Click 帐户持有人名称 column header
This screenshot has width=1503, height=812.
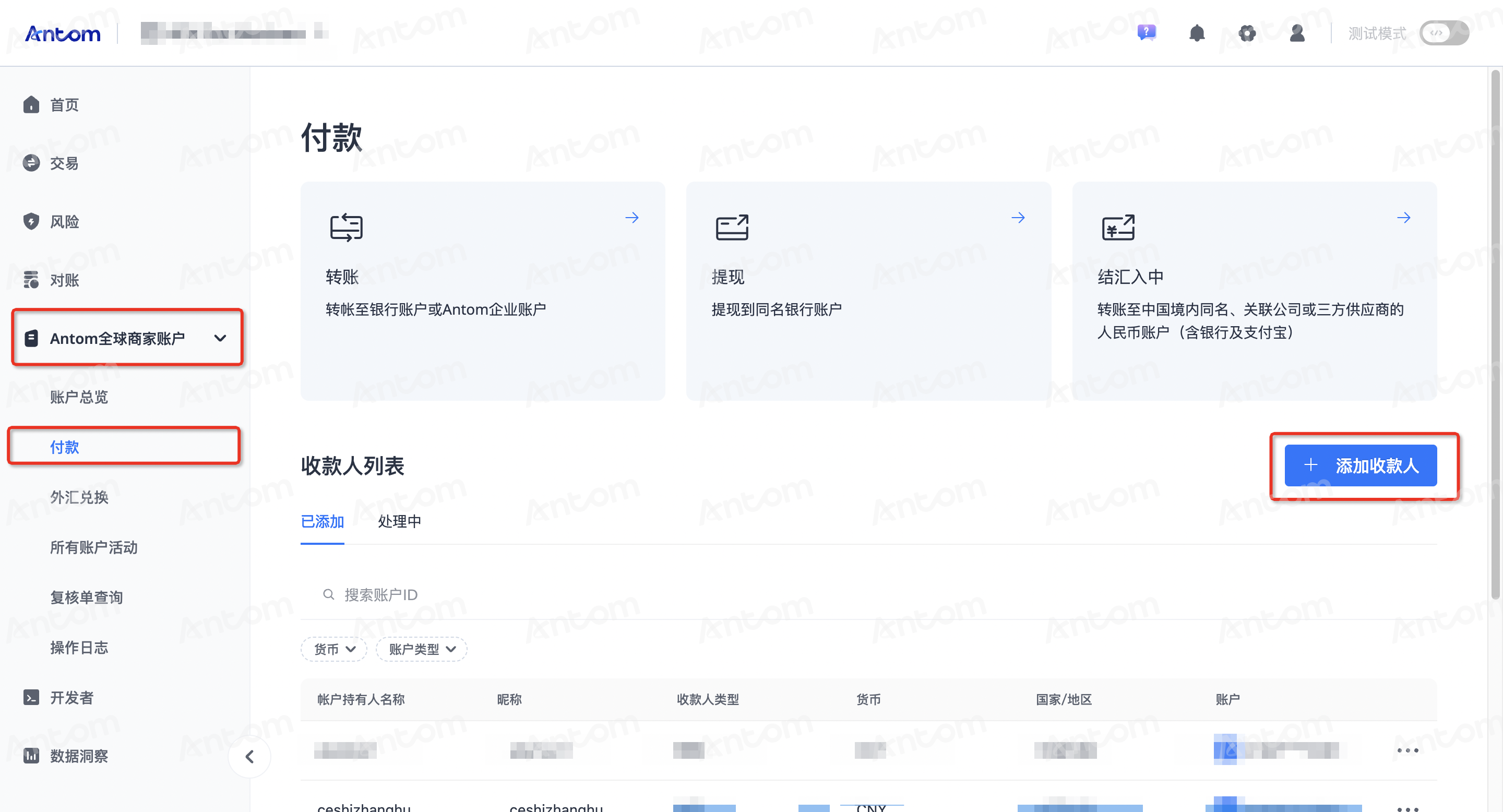pos(361,699)
